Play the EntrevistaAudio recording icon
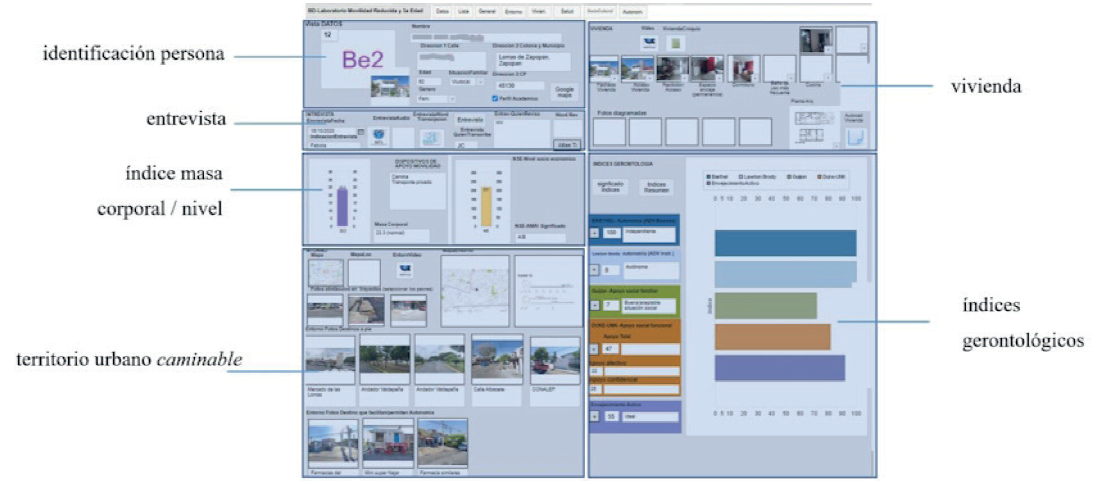Image resolution: width=1103 pixels, height=484 pixels. click(379, 135)
